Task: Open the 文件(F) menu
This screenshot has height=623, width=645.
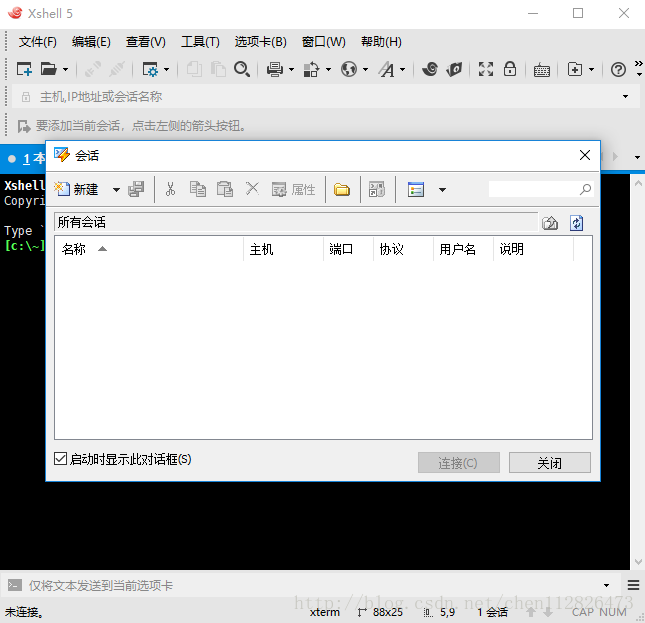Action: click(x=37, y=42)
